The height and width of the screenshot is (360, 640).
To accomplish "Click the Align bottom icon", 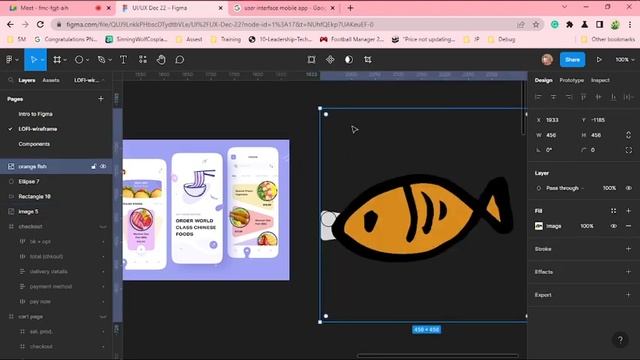I will tap(613, 97).
